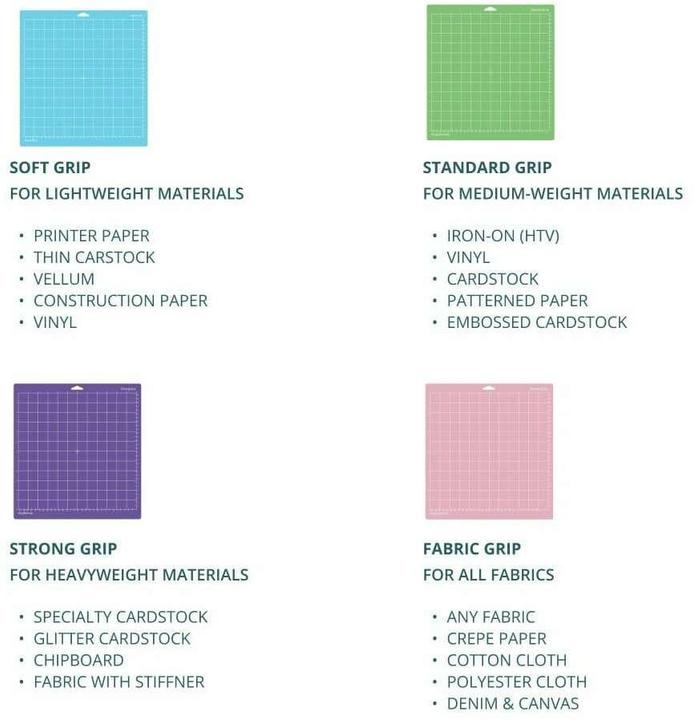This screenshot has width=694, height=720.
Task: Click the EMBOSSED CARDSTOCK list item
Action: [537, 322]
